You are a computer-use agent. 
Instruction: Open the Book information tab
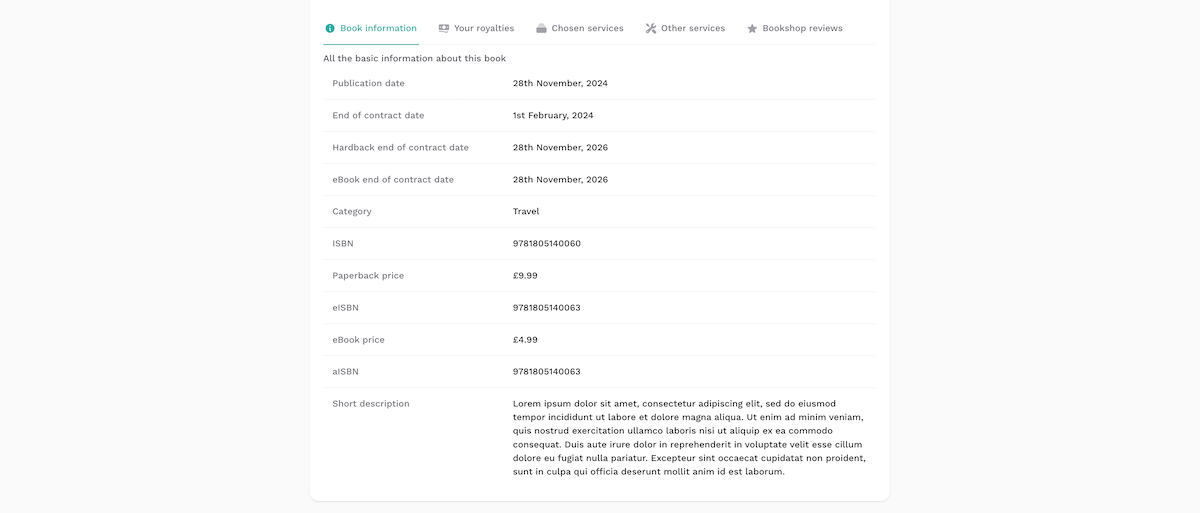[378, 28]
